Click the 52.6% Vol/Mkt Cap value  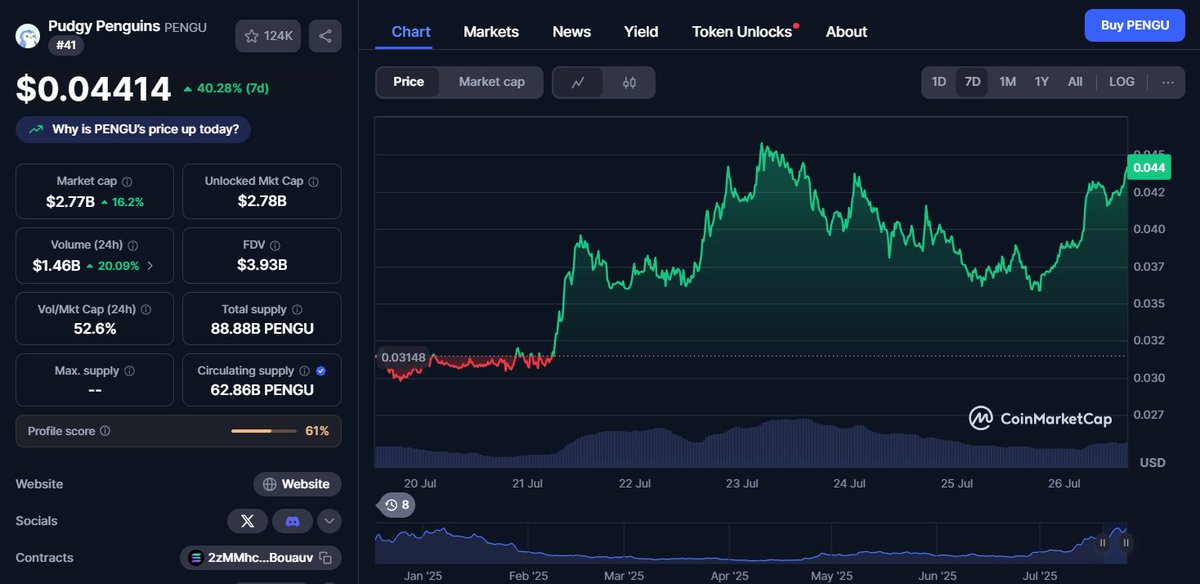[95, 329]
